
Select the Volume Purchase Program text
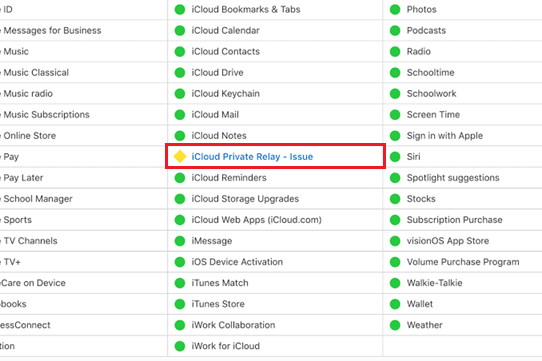point(463,262)
